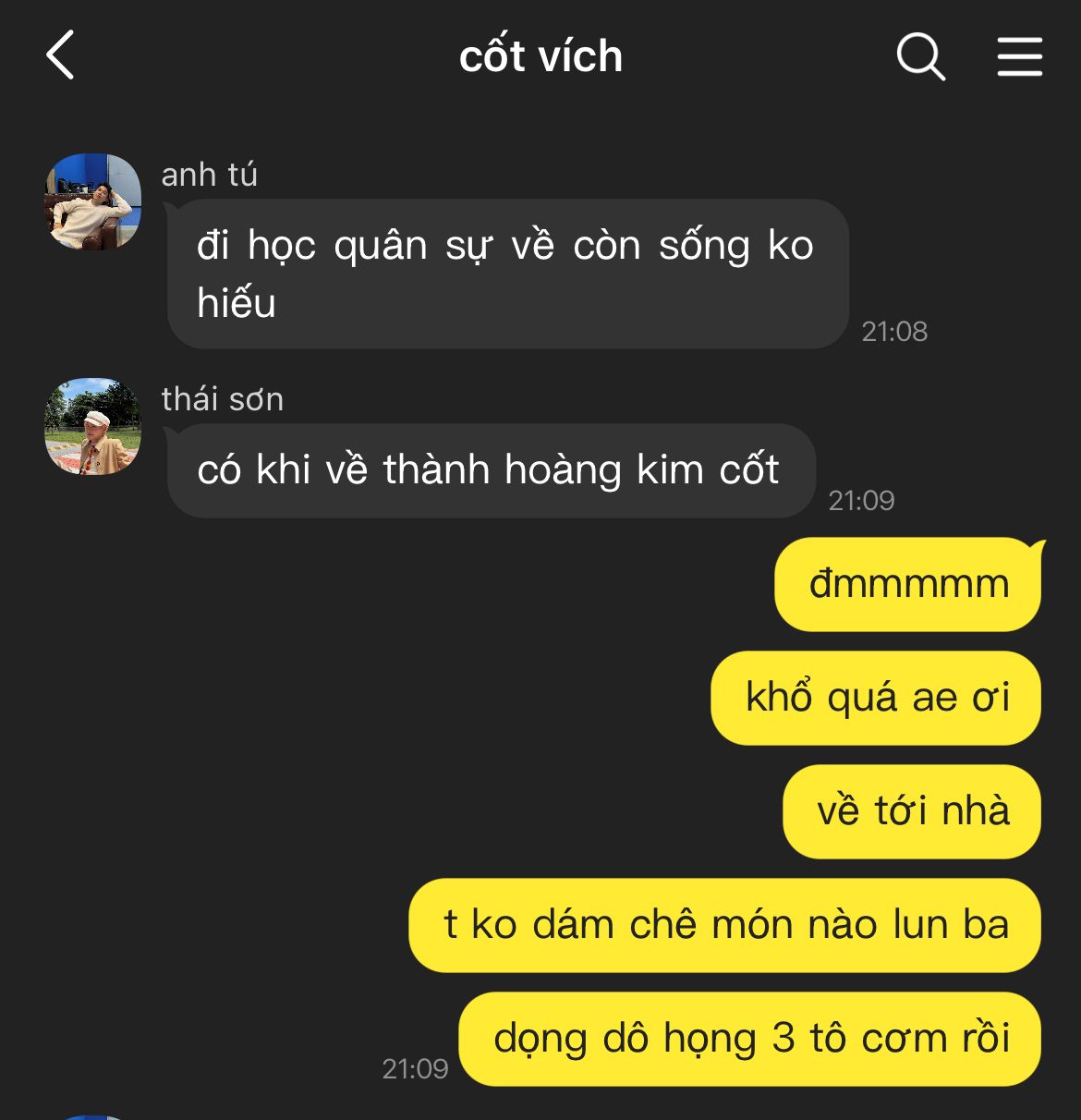Tap the word hiếu in first message
The width and height of the screenshot is (1081, 1120).
(237, 303)
